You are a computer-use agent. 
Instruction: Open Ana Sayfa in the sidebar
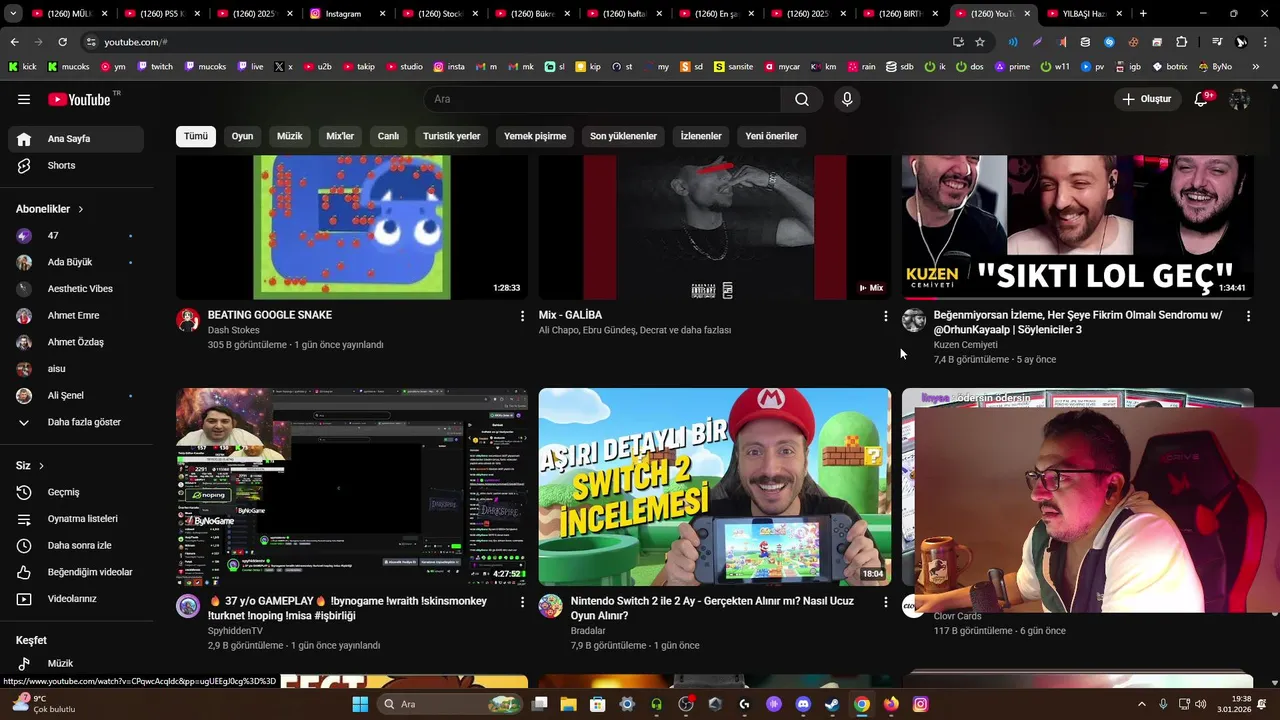[x=76, y=139]
